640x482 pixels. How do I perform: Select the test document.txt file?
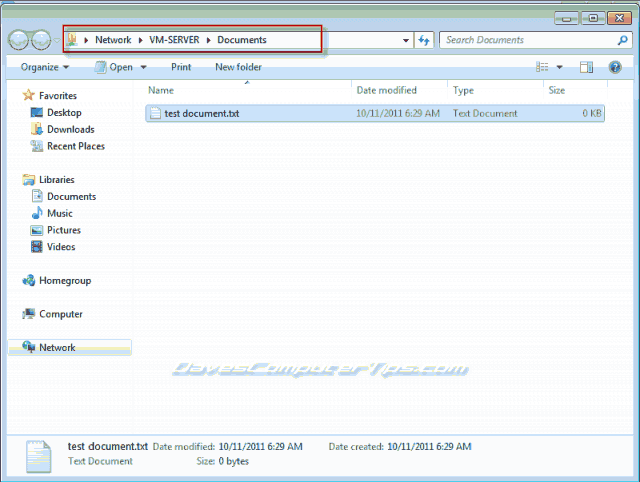375,113
